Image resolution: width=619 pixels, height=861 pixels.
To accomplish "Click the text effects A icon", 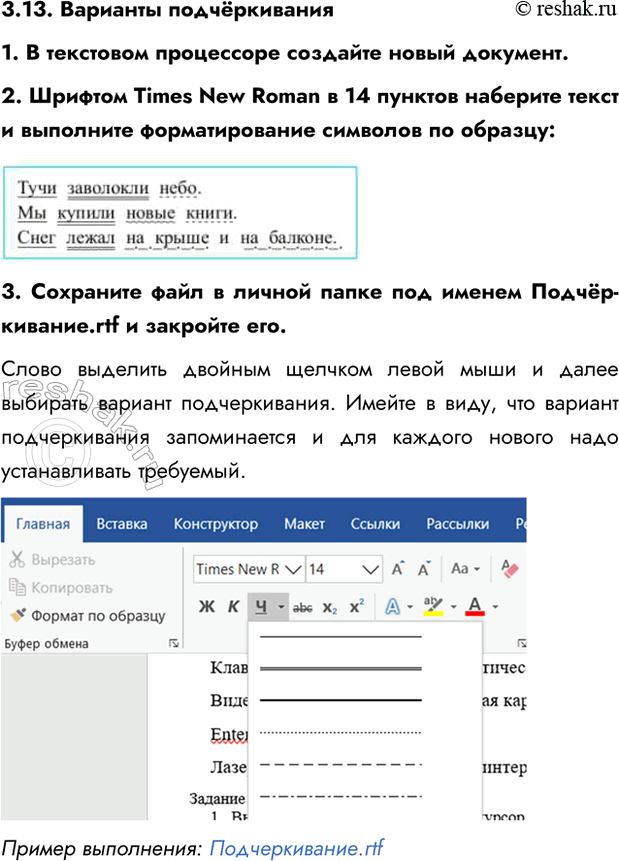I will tap(393, 606).
